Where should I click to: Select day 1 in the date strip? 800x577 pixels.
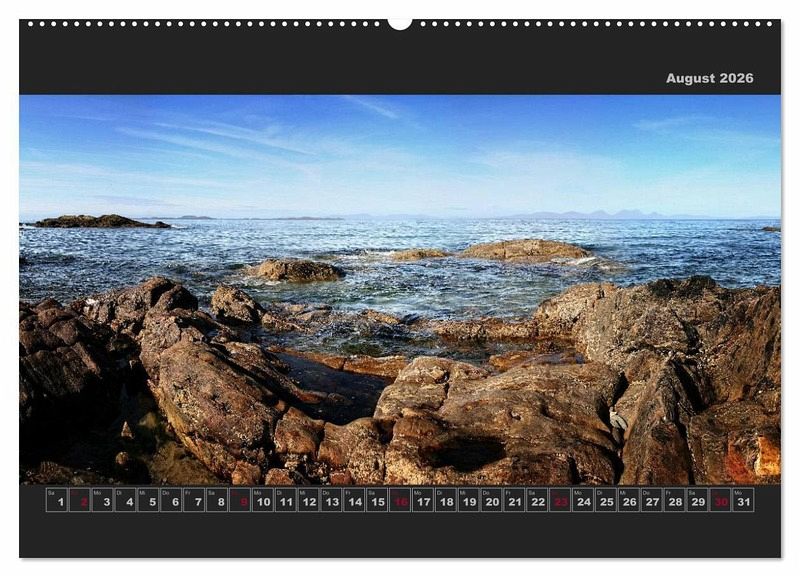tap(57, 500)
